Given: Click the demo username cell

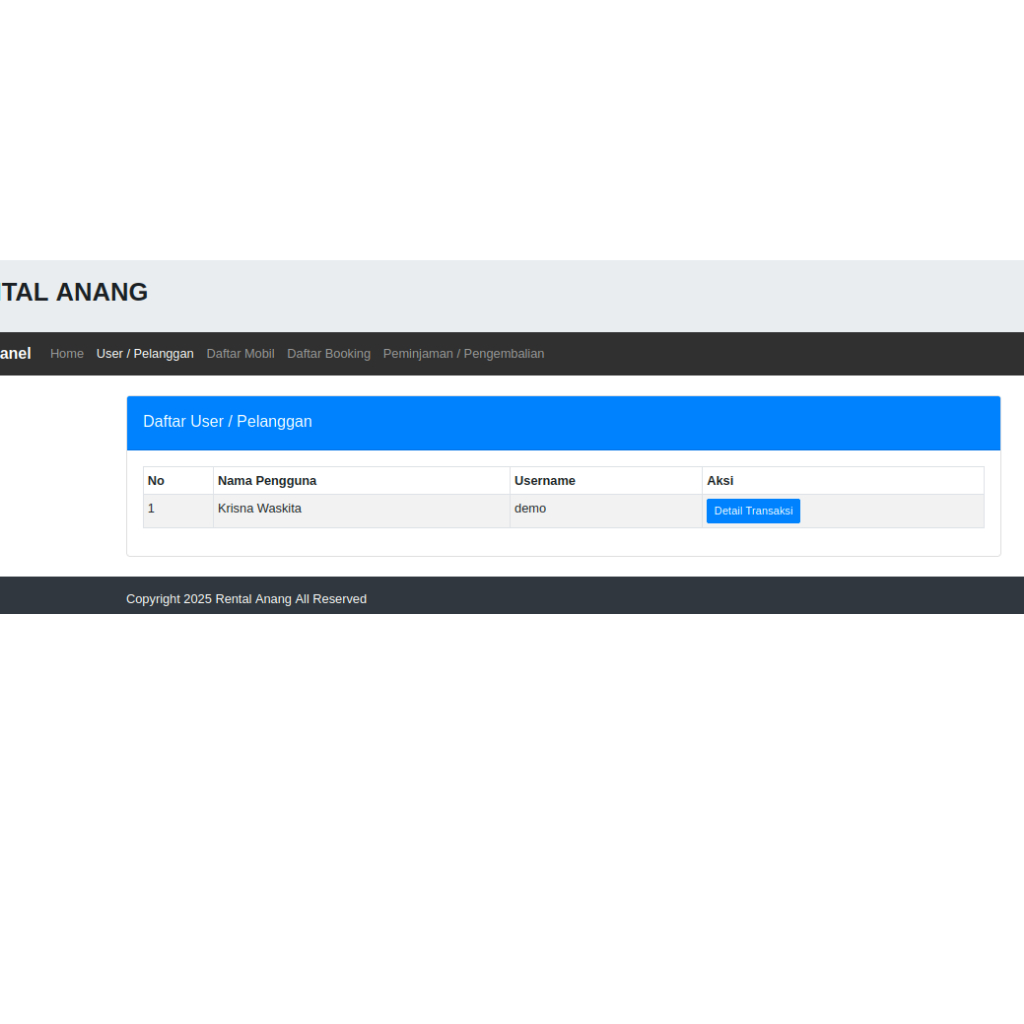Looking at the screenshot, I should coord(530,508).
